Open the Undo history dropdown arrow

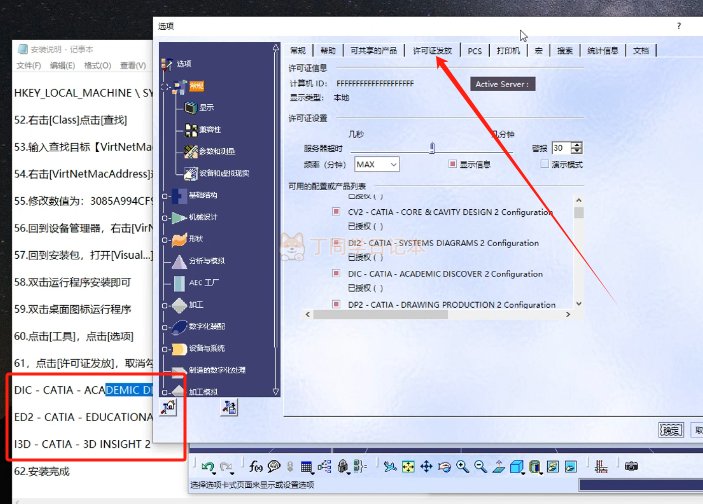pos(214,473)
